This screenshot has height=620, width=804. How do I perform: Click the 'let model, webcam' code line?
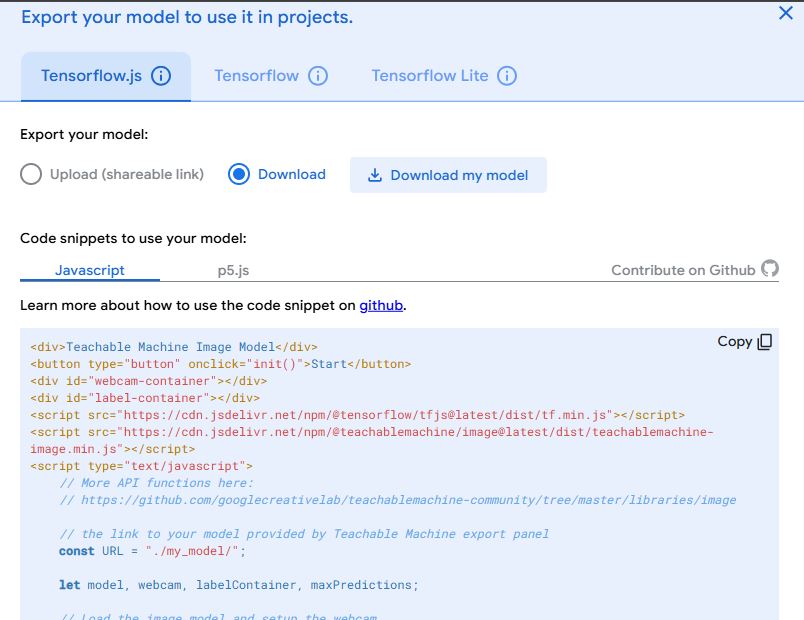238,585
